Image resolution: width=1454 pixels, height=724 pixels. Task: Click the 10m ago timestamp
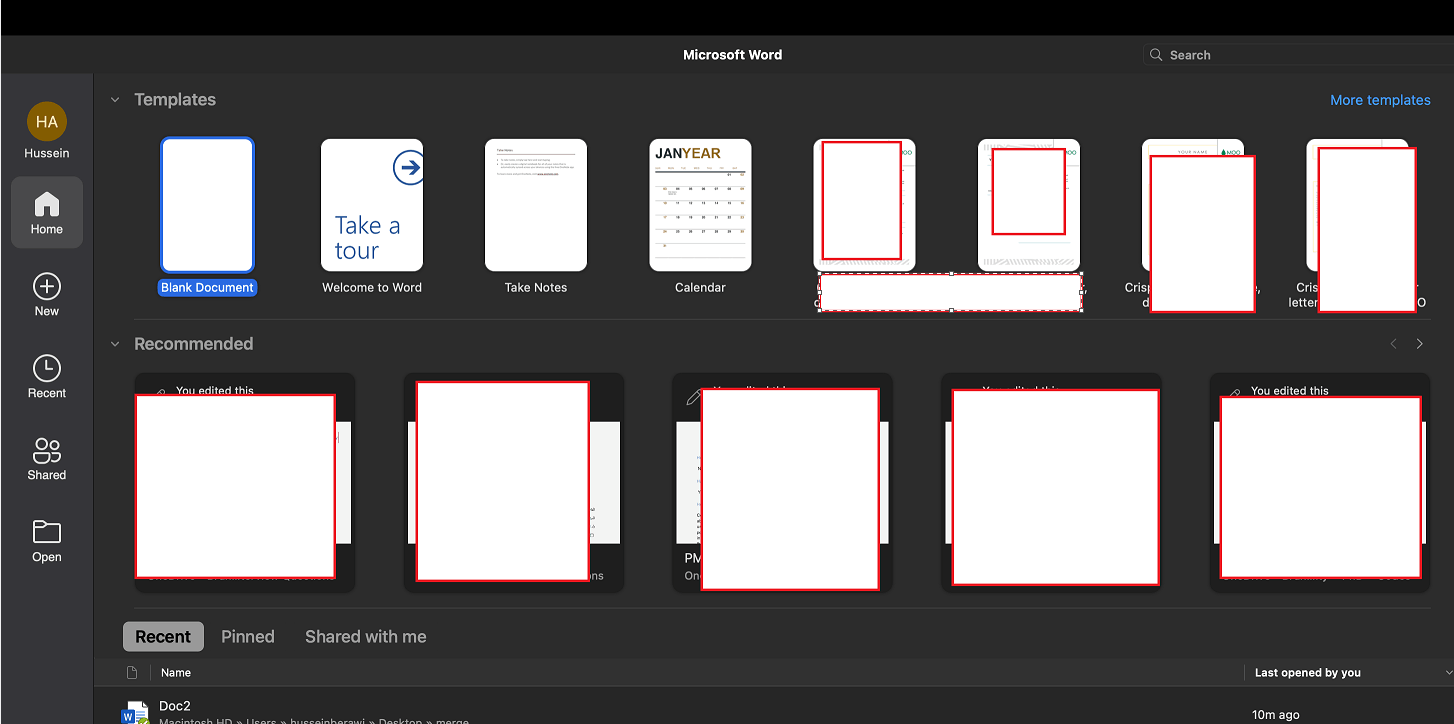tap(1276, 715)
